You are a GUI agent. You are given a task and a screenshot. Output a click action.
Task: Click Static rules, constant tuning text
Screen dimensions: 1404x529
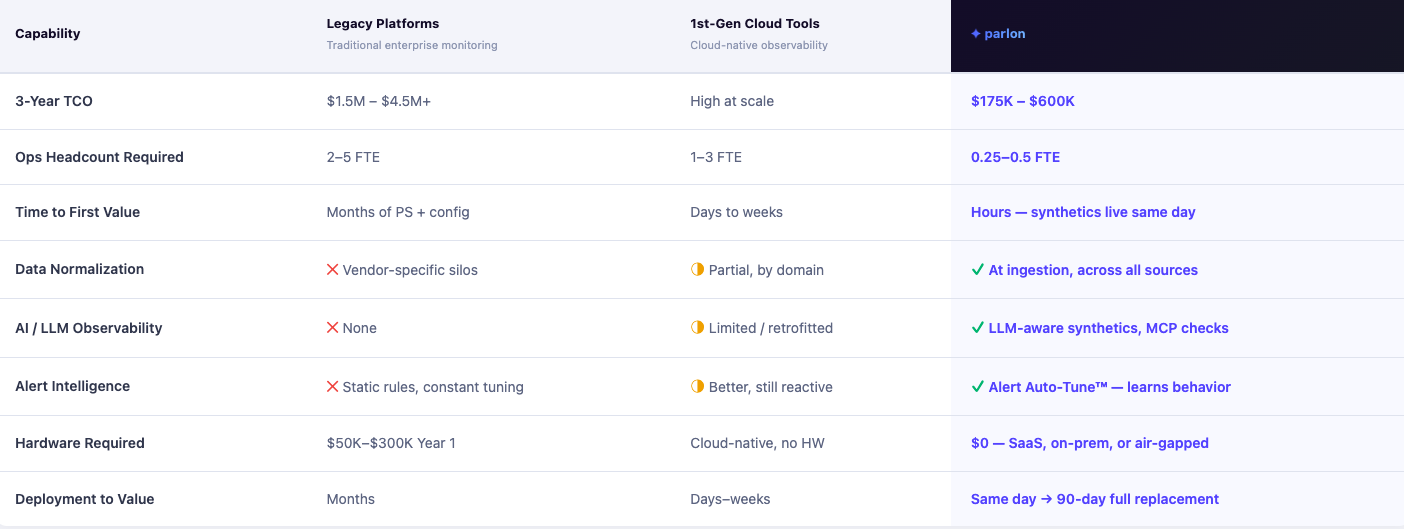tap(433, 387)
